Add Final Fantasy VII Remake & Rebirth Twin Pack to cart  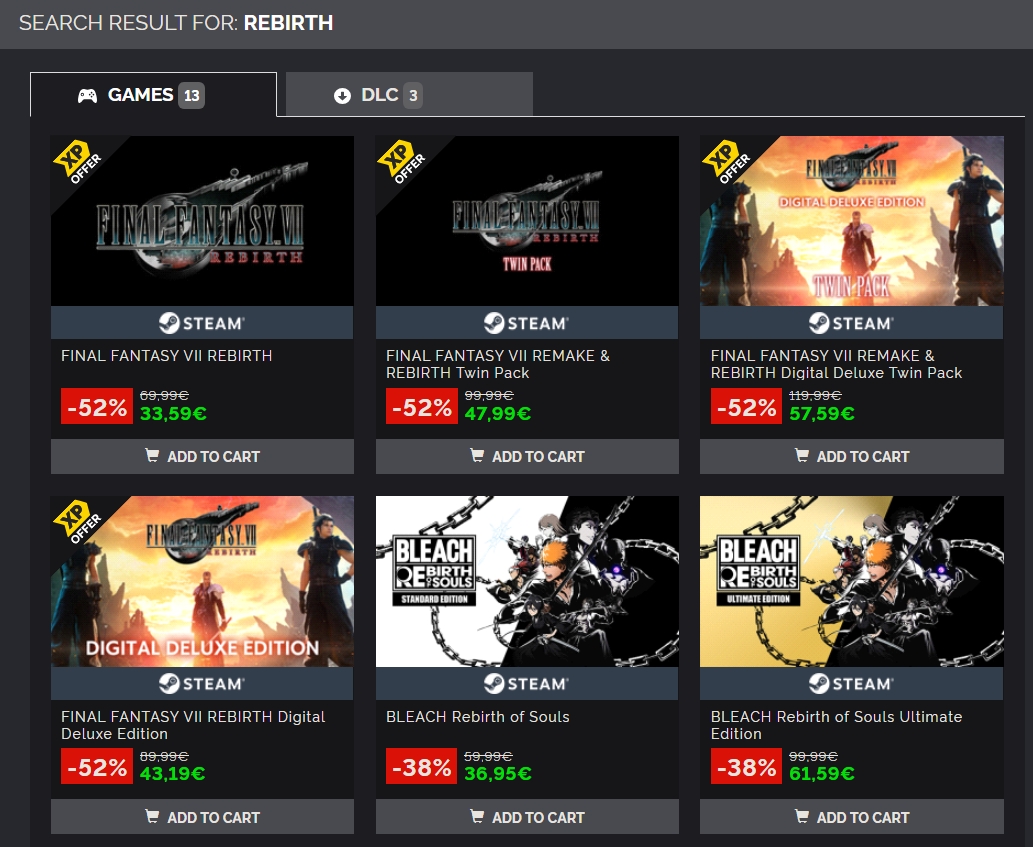(x=527, y=456)
